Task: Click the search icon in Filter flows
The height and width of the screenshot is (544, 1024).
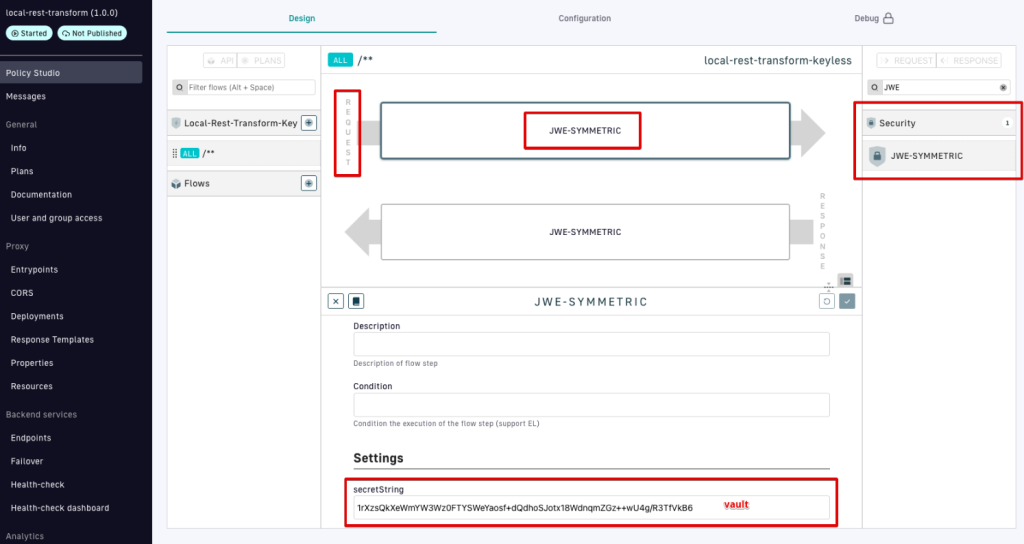Action: (180, 87)
